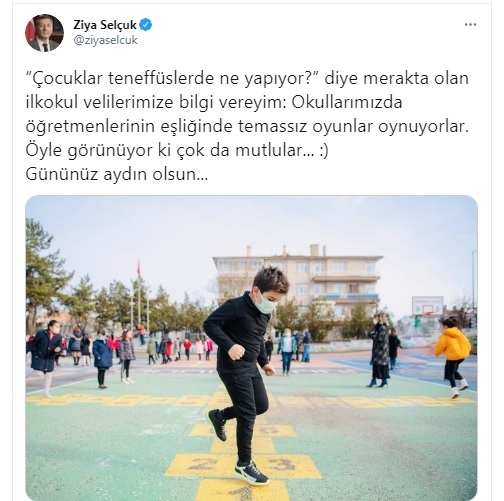Click the girl in navy coat at left
This screenshot has width=504, height=501.
coord(46,357)
